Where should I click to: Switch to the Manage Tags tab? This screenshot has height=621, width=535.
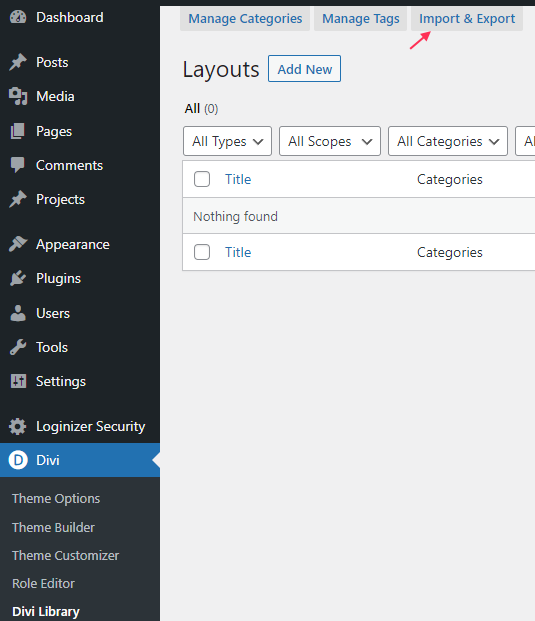click(360, 19)
